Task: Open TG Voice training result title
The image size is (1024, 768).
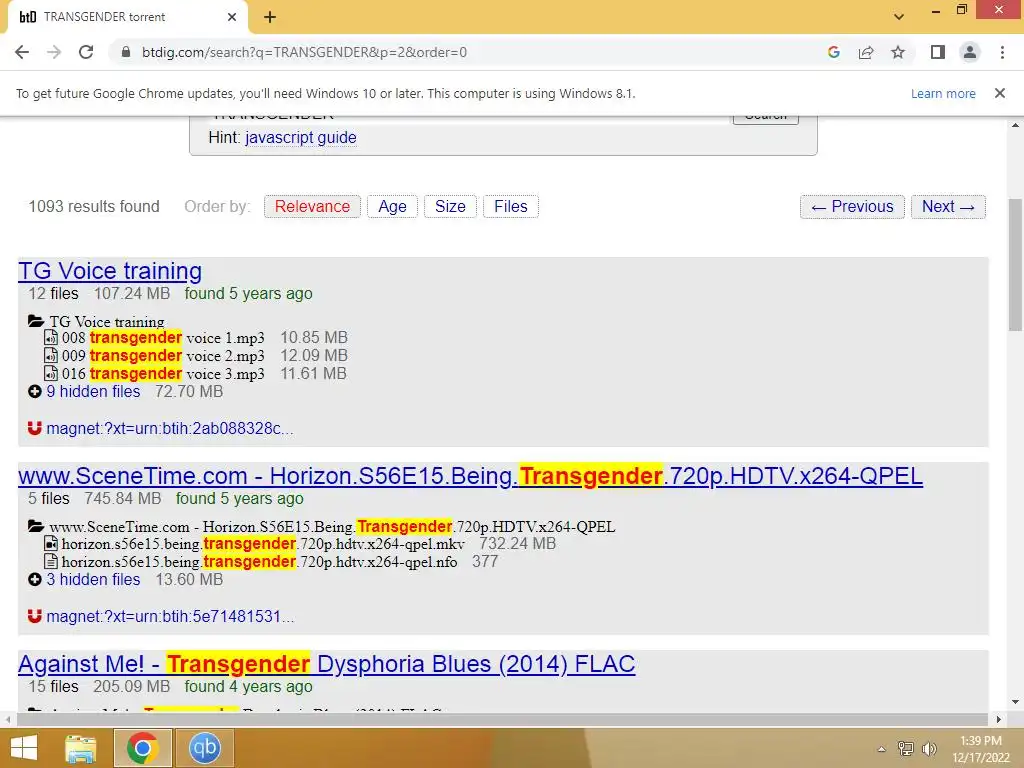Action: (x=110, y=270)
